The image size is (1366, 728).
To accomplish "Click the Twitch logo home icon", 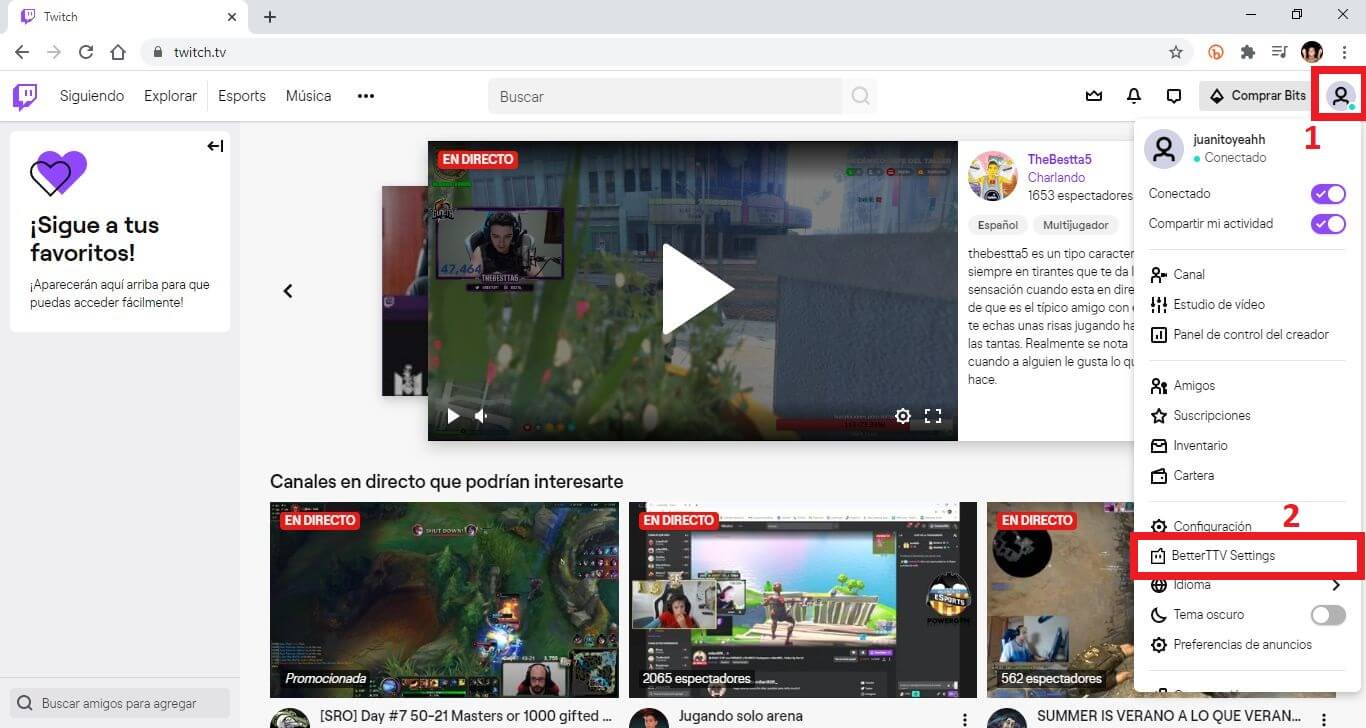I will pyautogui.click(x=25, y=96).
